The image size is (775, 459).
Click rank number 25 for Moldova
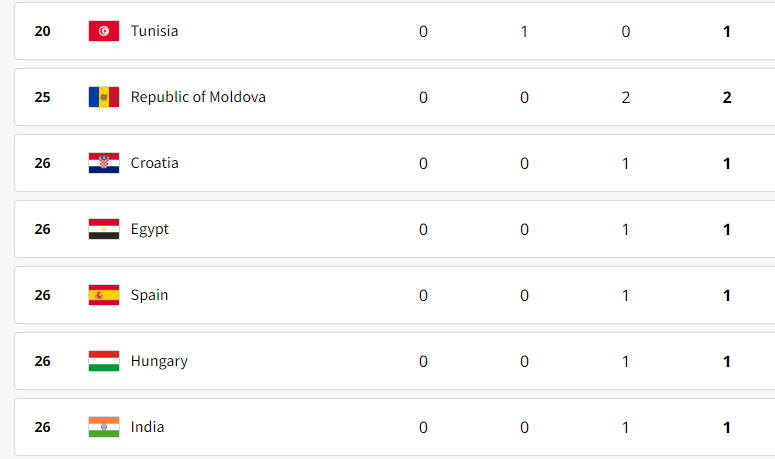[43, 97]
